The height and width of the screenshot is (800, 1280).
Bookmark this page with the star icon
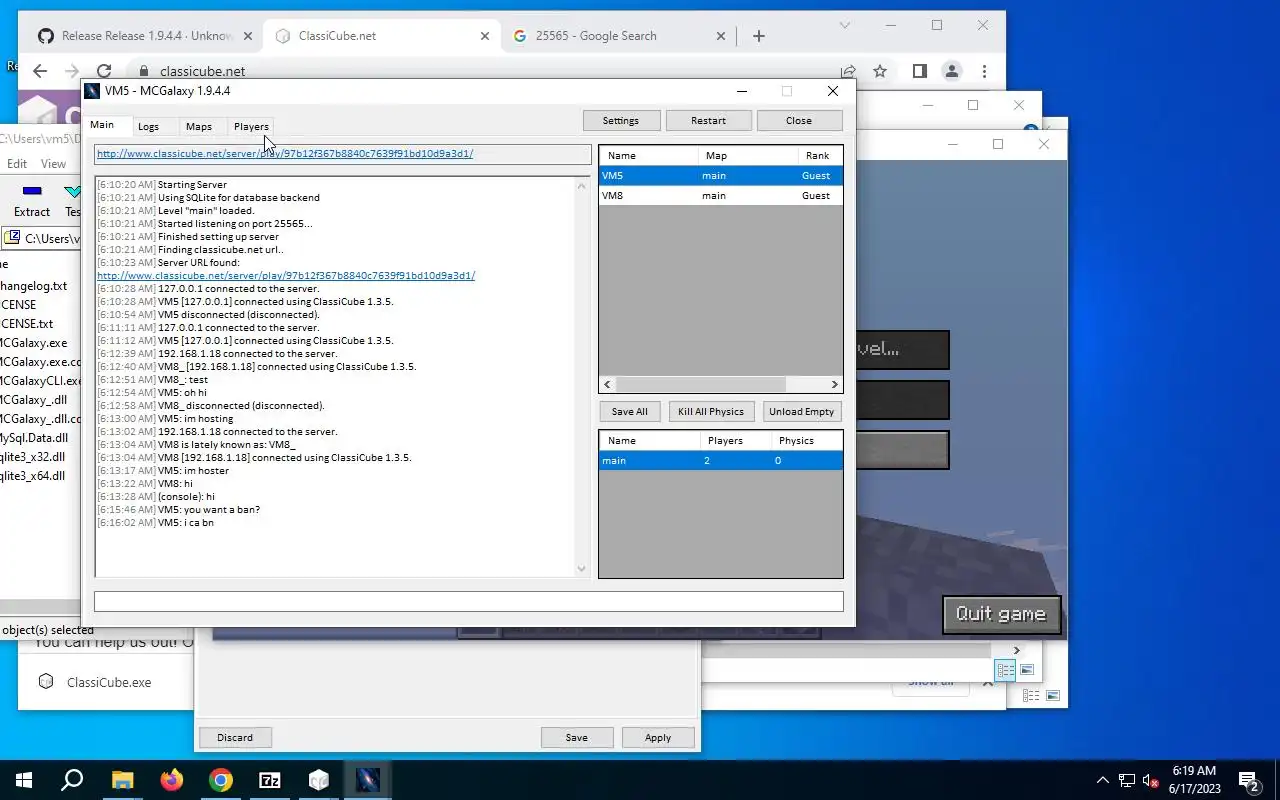click(880, 71)
